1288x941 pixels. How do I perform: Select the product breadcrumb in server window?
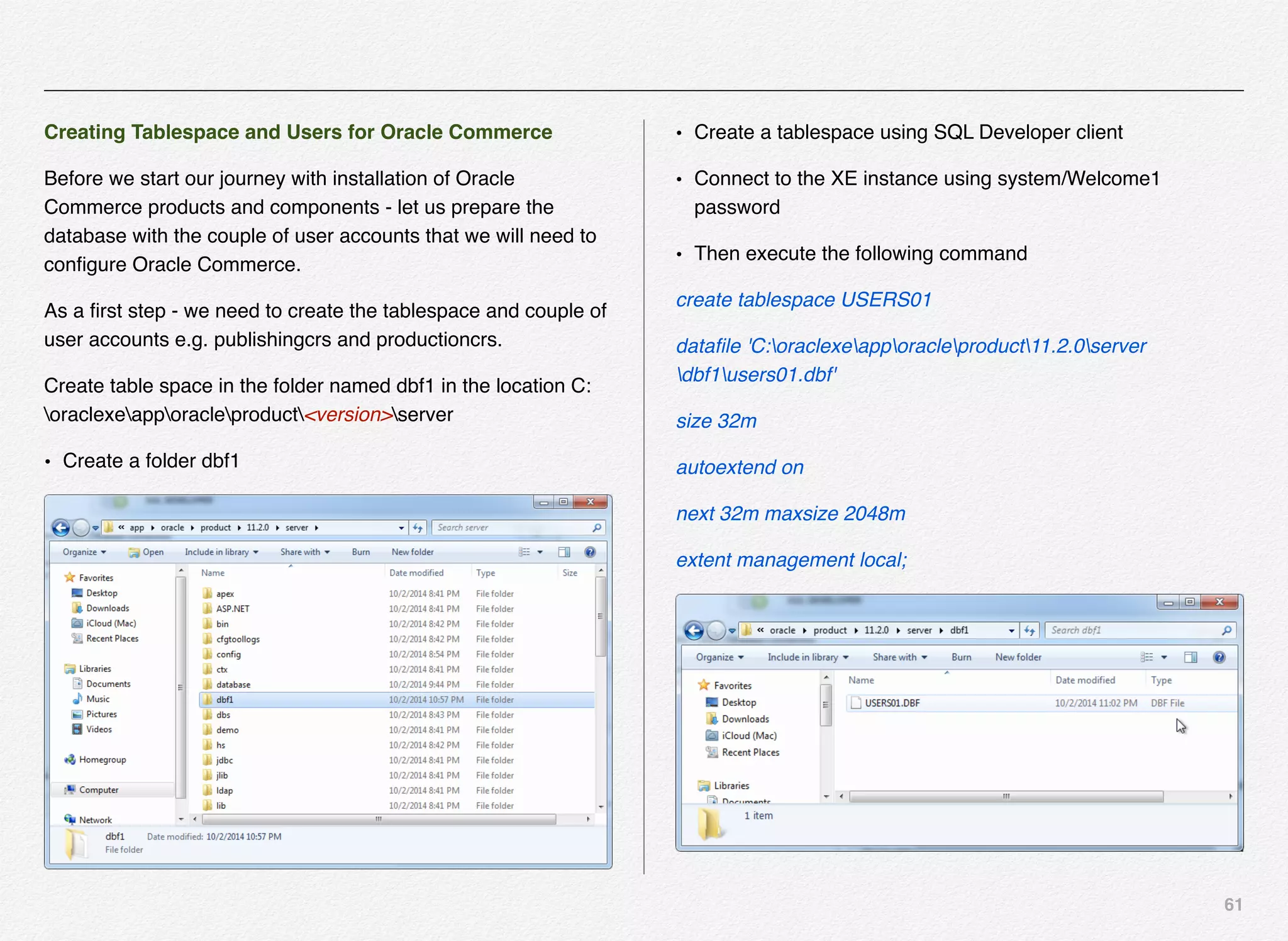pyautogui.click(x=216, y=528)
